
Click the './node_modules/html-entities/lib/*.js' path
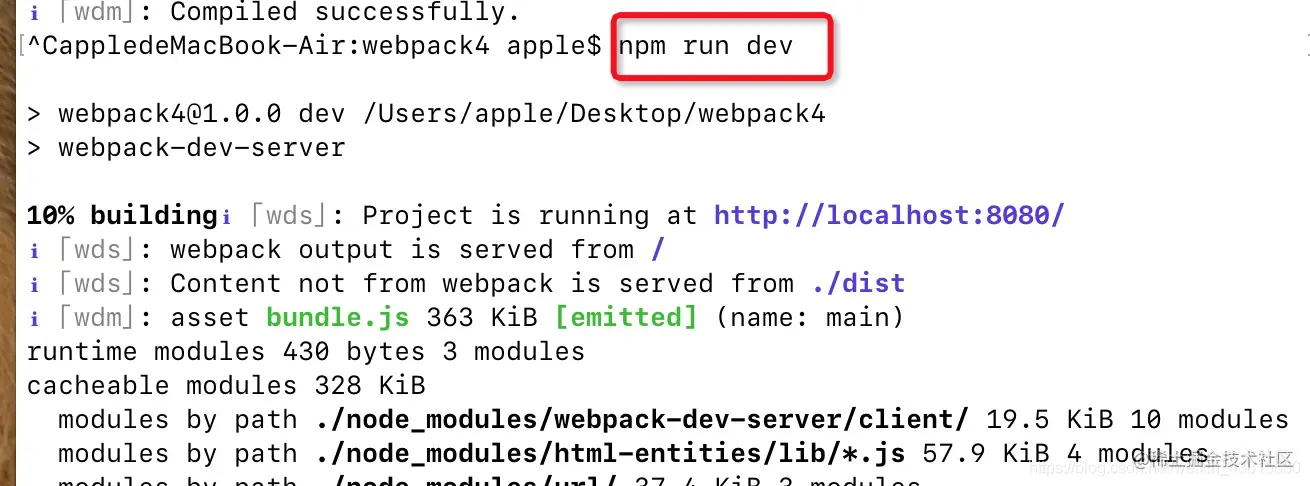(x=609, y=453)
